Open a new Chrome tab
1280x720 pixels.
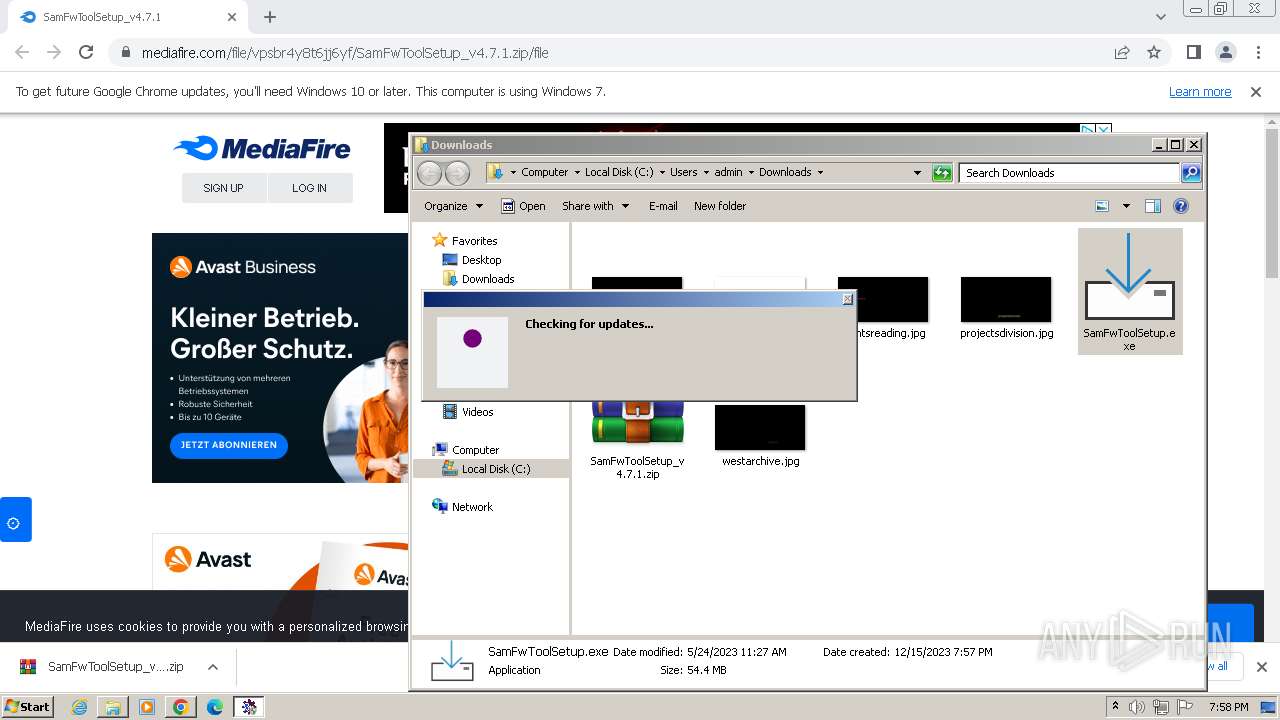coord(270,17)
